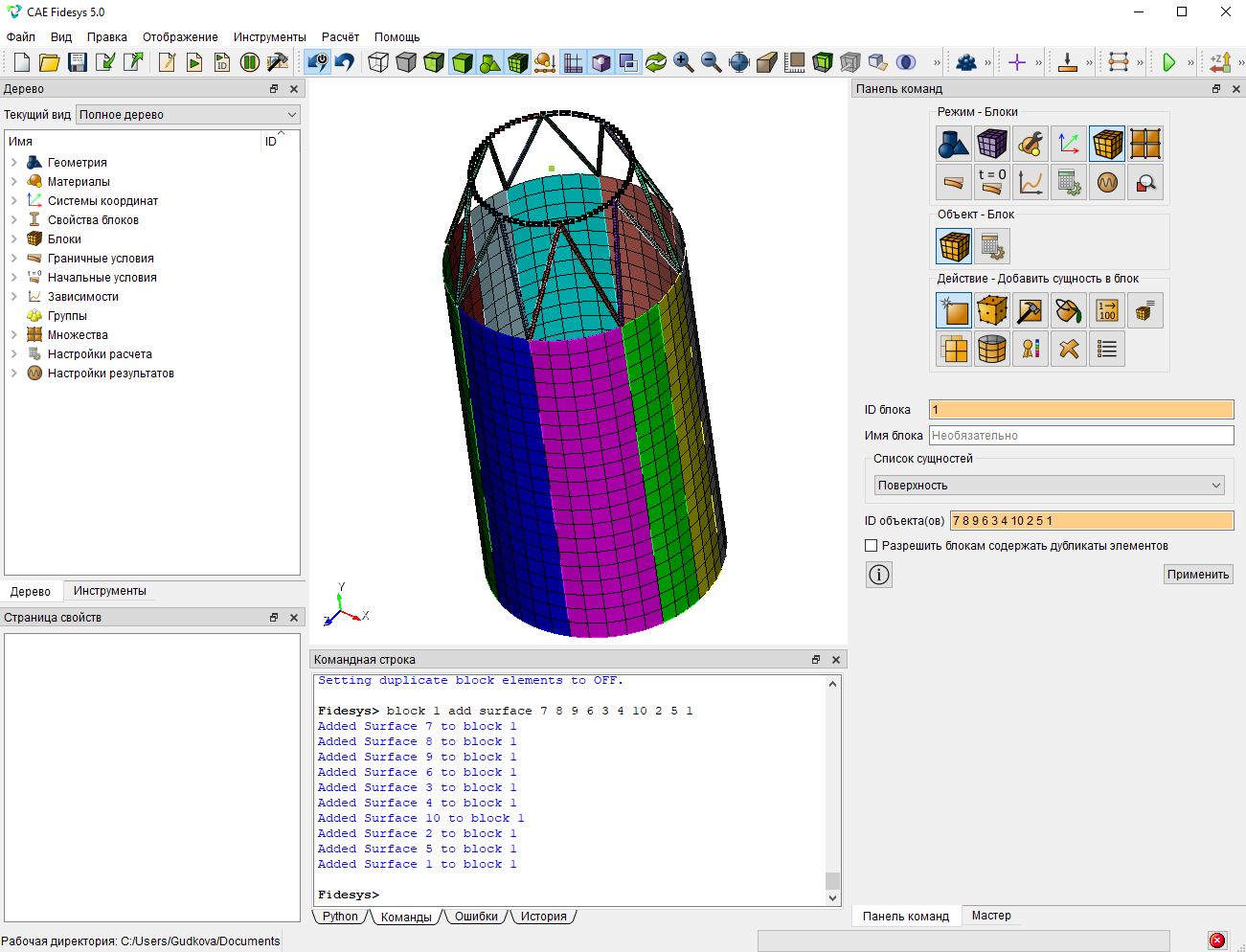
Task: Expand the Блоки tree node
Action: [x=14, y=239]
